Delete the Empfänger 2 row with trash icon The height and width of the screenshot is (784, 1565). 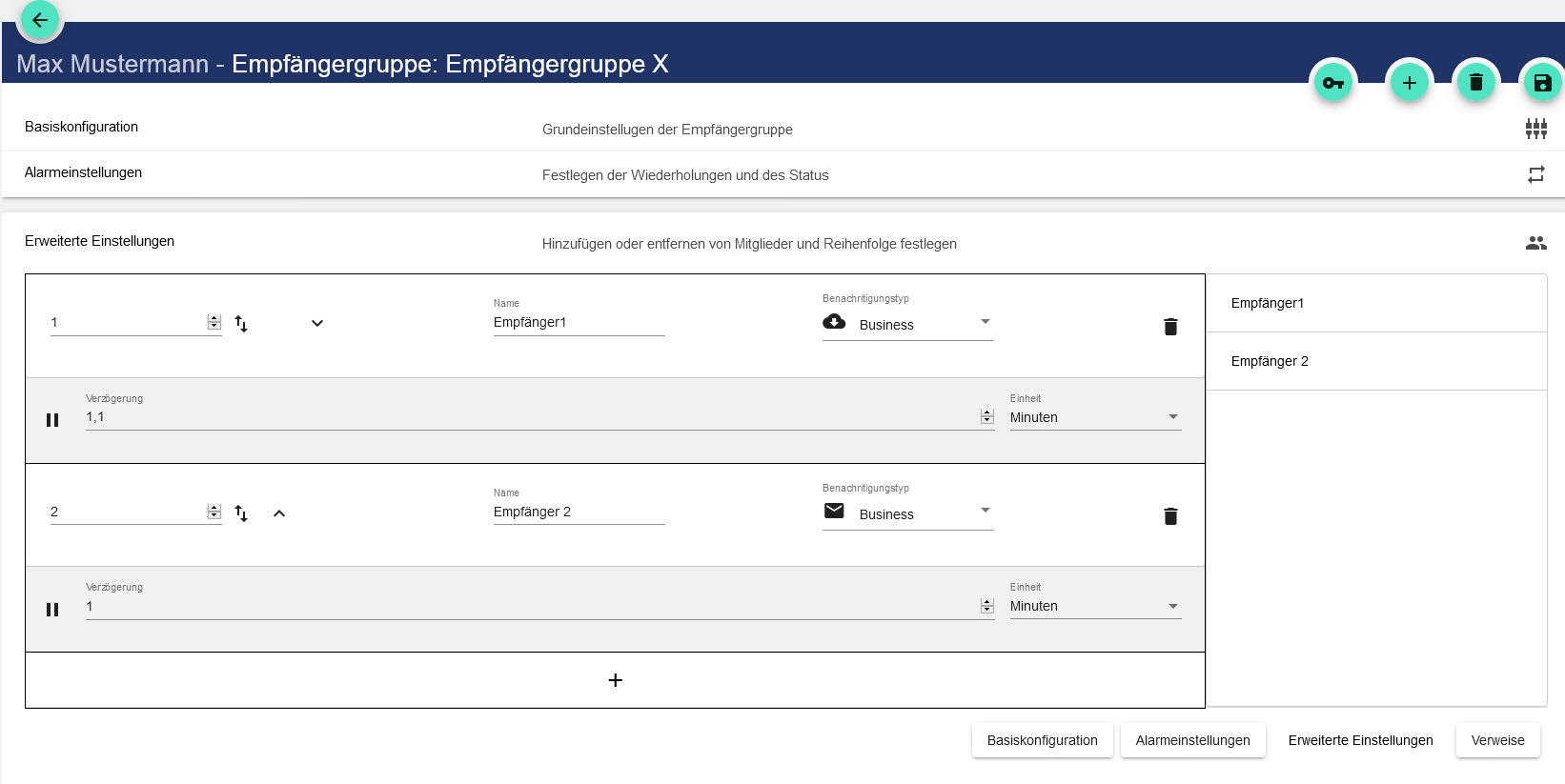click(x=1170, y=516)
